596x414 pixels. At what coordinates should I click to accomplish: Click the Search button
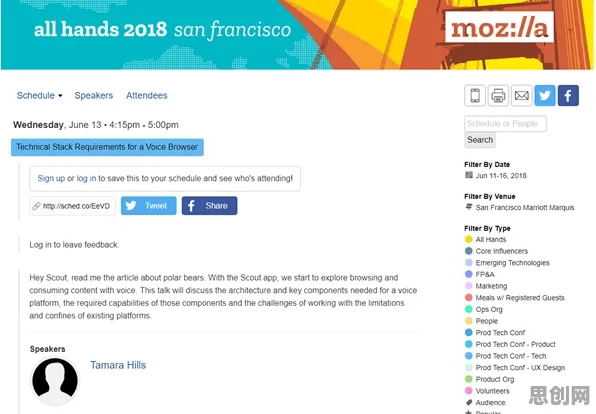point(480,140)
